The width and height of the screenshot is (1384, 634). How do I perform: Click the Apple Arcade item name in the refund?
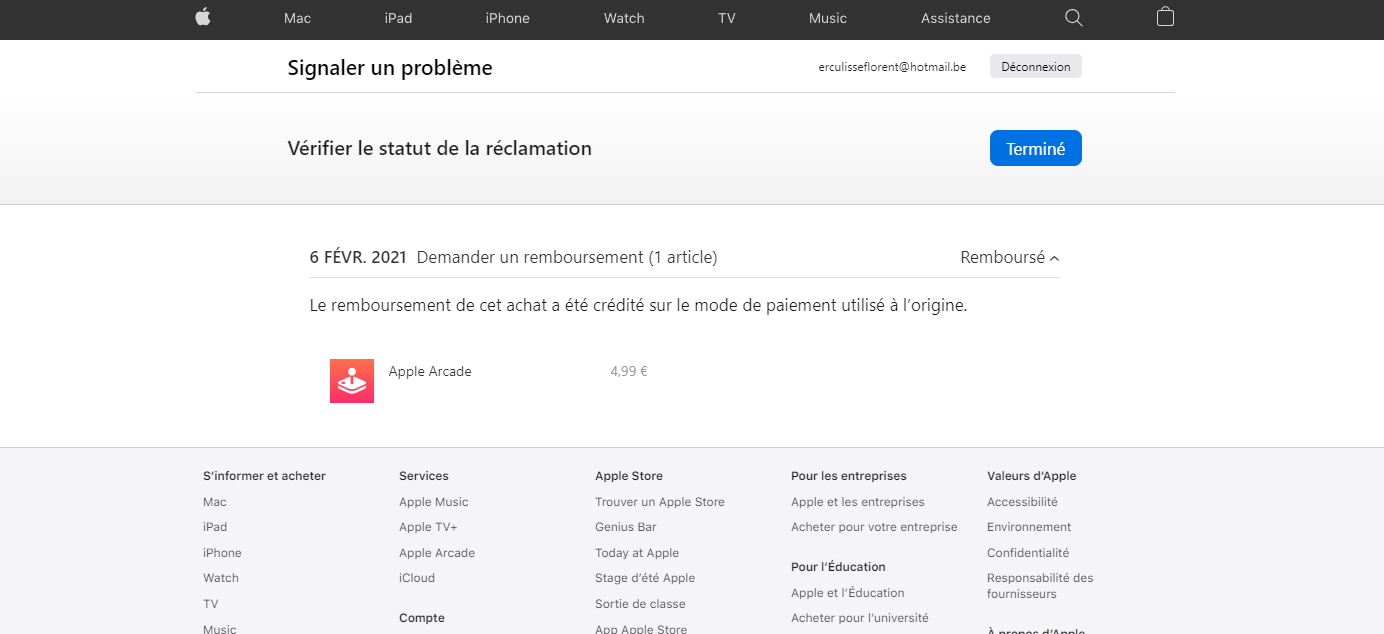[x=430, y=371]
